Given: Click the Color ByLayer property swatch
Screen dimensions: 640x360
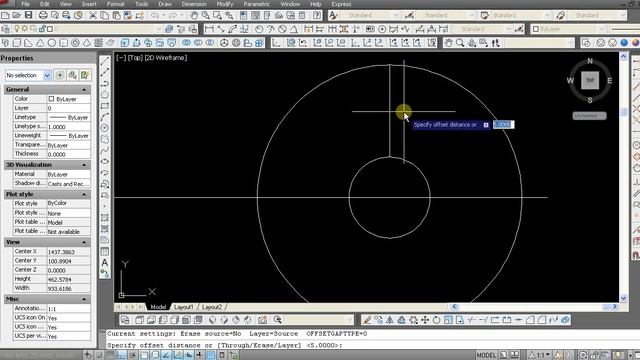Looking at the screenshot, I should pos(51,99).
